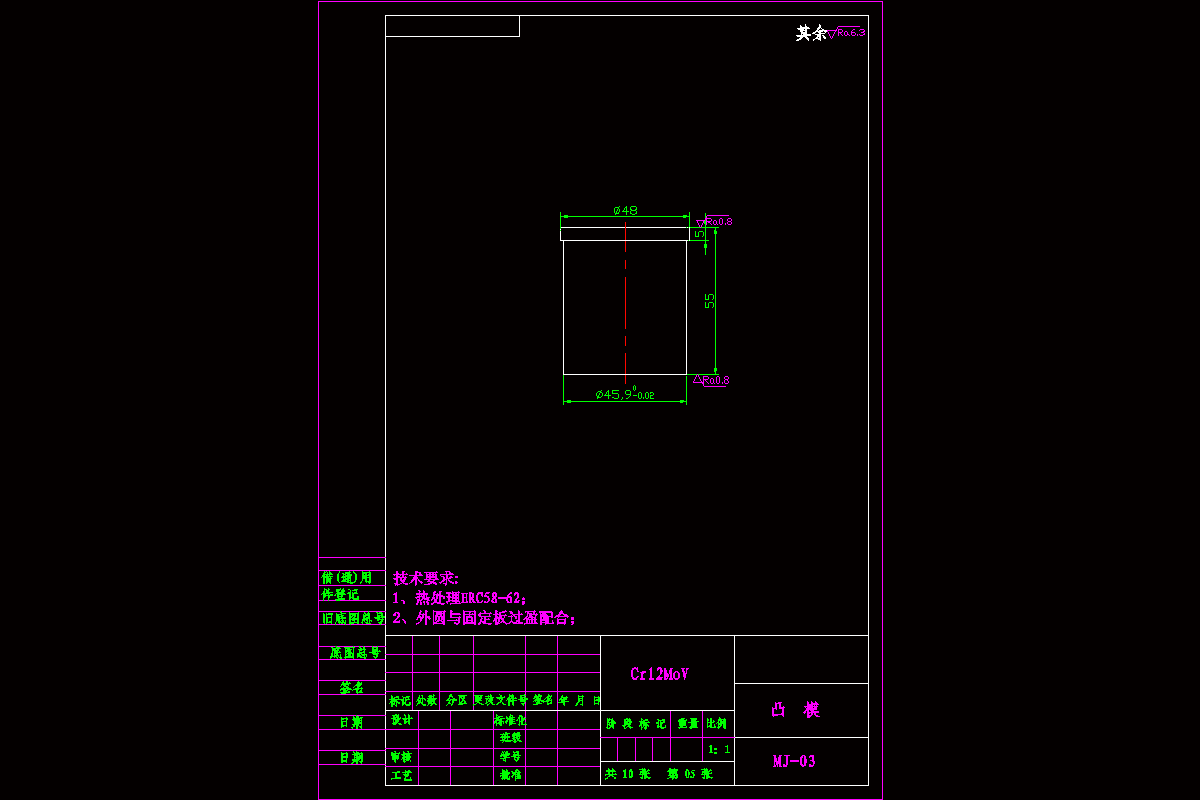Select the part name 凸模

coord(796,710)
